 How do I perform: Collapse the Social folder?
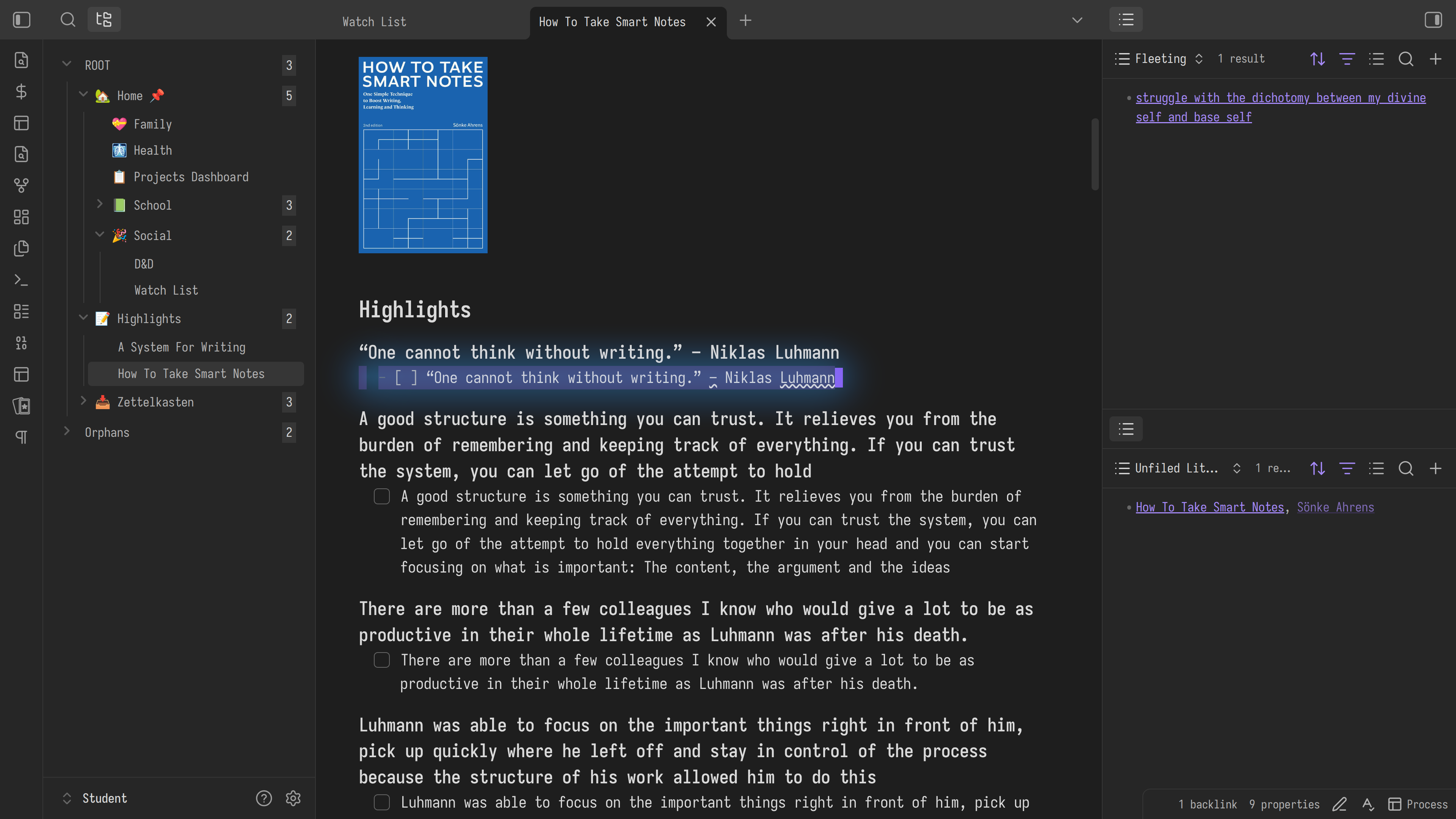point(99,235)
